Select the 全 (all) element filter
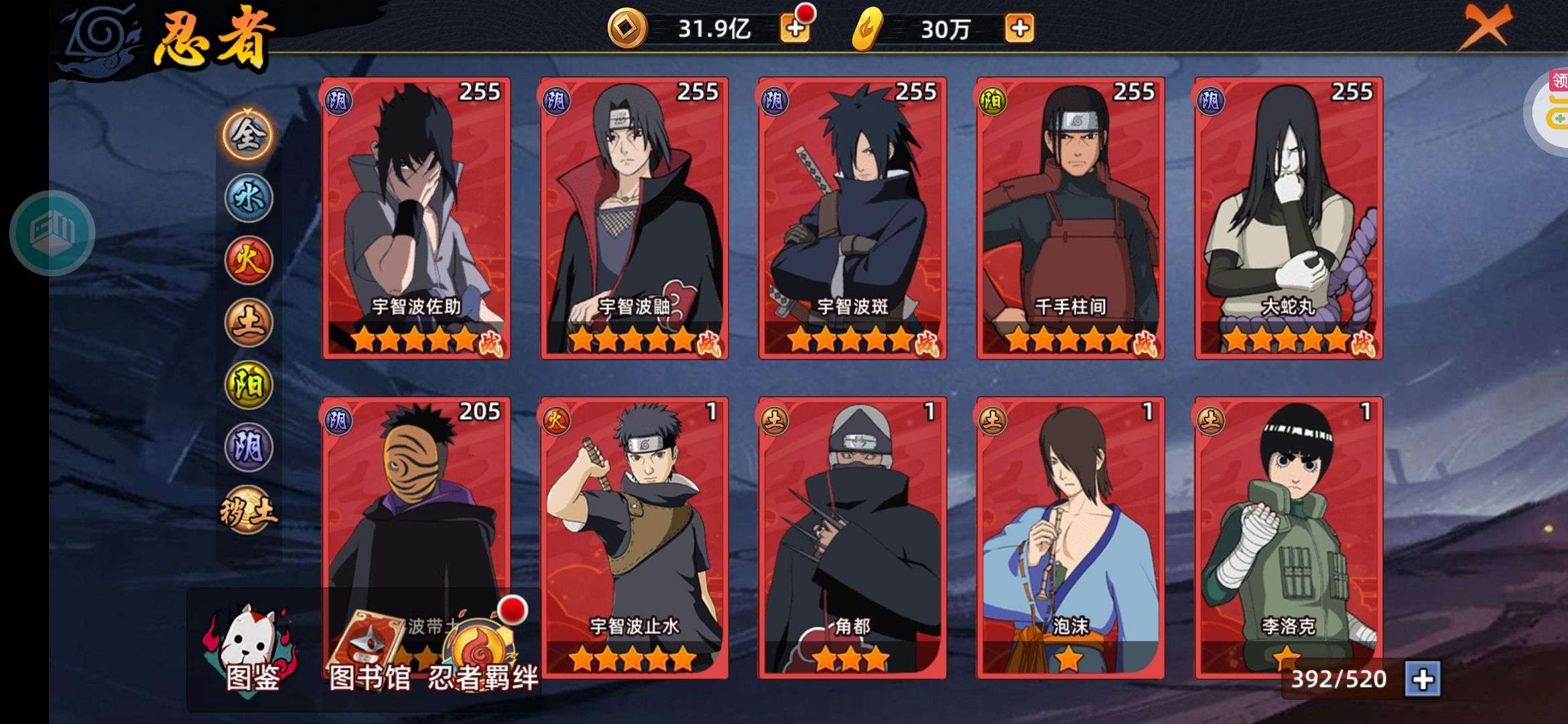Image resolution: width=1568 pixels, height=724 pixels. [x=248, y=135]
